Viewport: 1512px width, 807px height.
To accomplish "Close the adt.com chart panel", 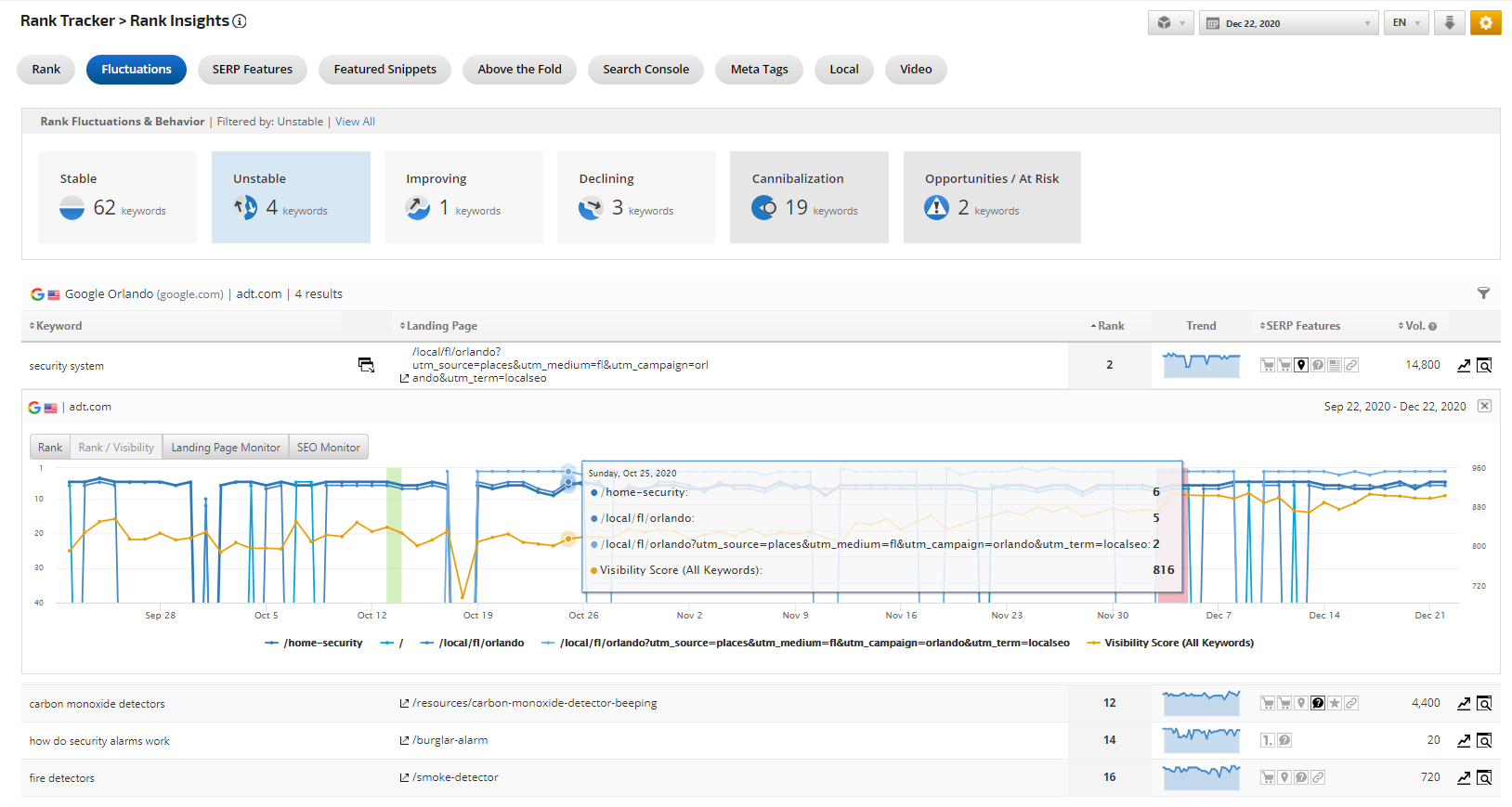I will point(1484,406).
